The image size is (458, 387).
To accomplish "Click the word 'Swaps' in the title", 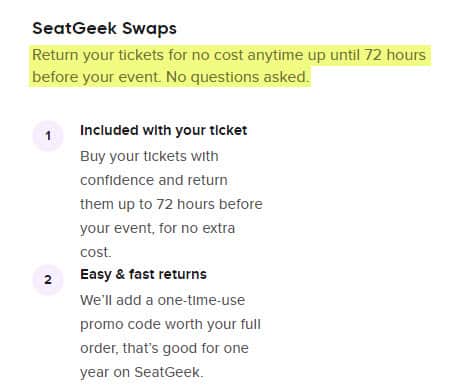I will click(x=149, y=29).
